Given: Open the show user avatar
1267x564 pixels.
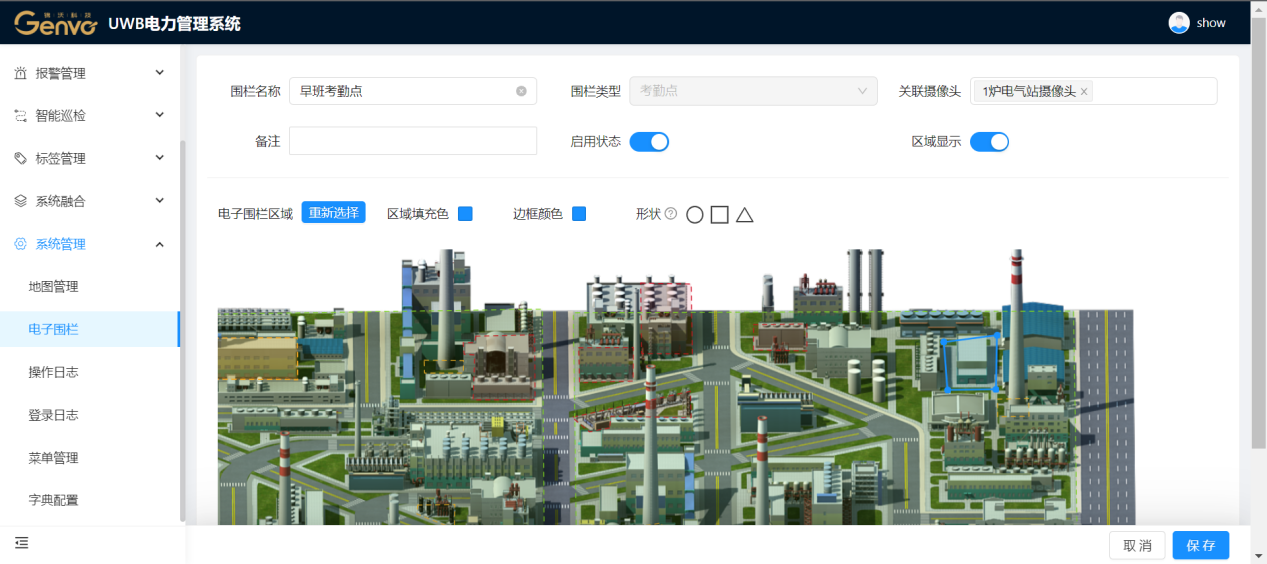Looking at the screenshot, I should [1179, 23].
